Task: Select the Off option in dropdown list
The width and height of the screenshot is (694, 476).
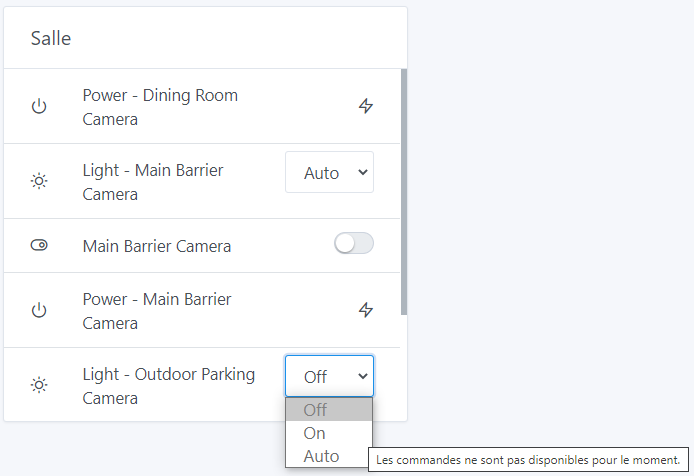Action: [x=329, y=410]
